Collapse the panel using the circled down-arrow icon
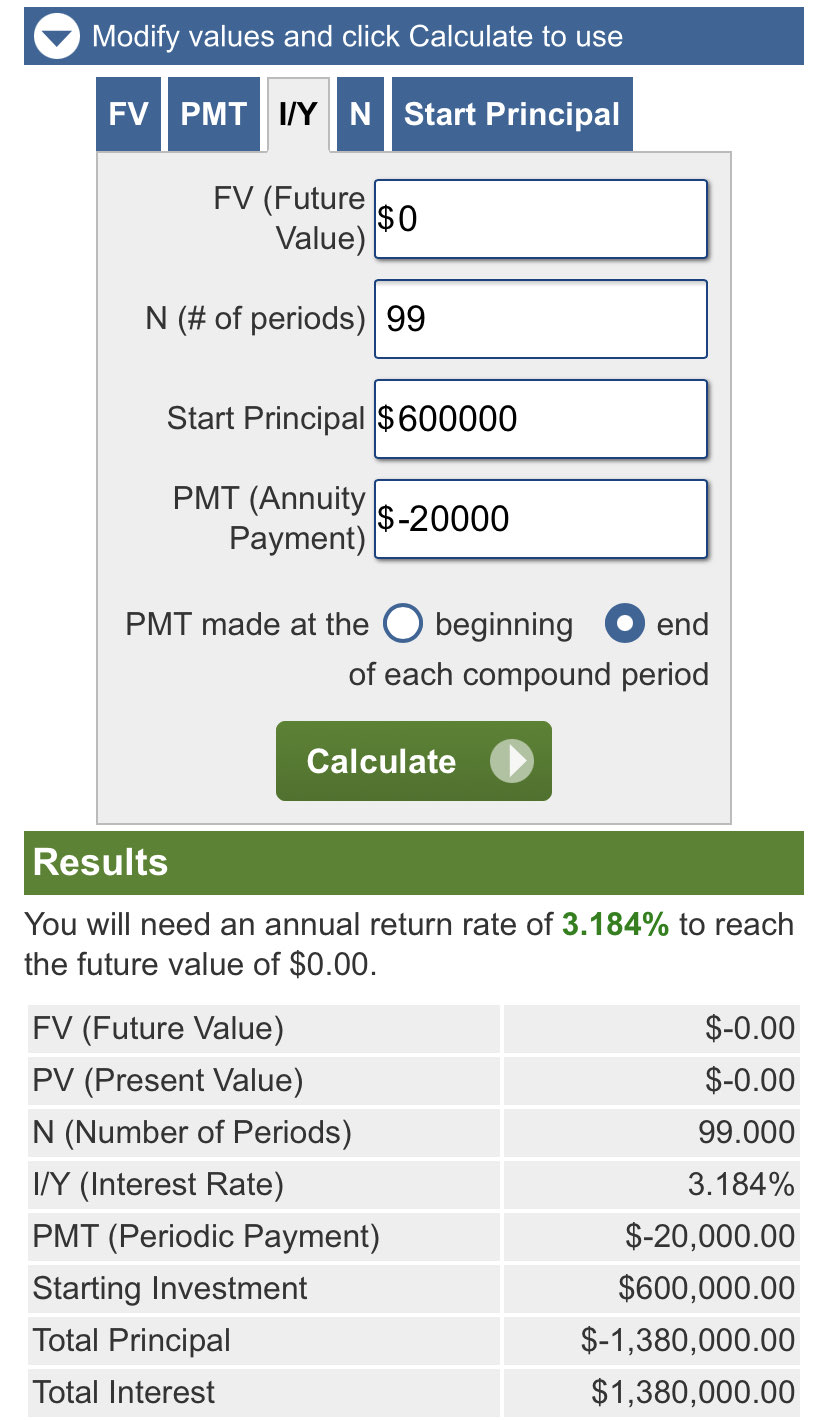 click(56, 38)
